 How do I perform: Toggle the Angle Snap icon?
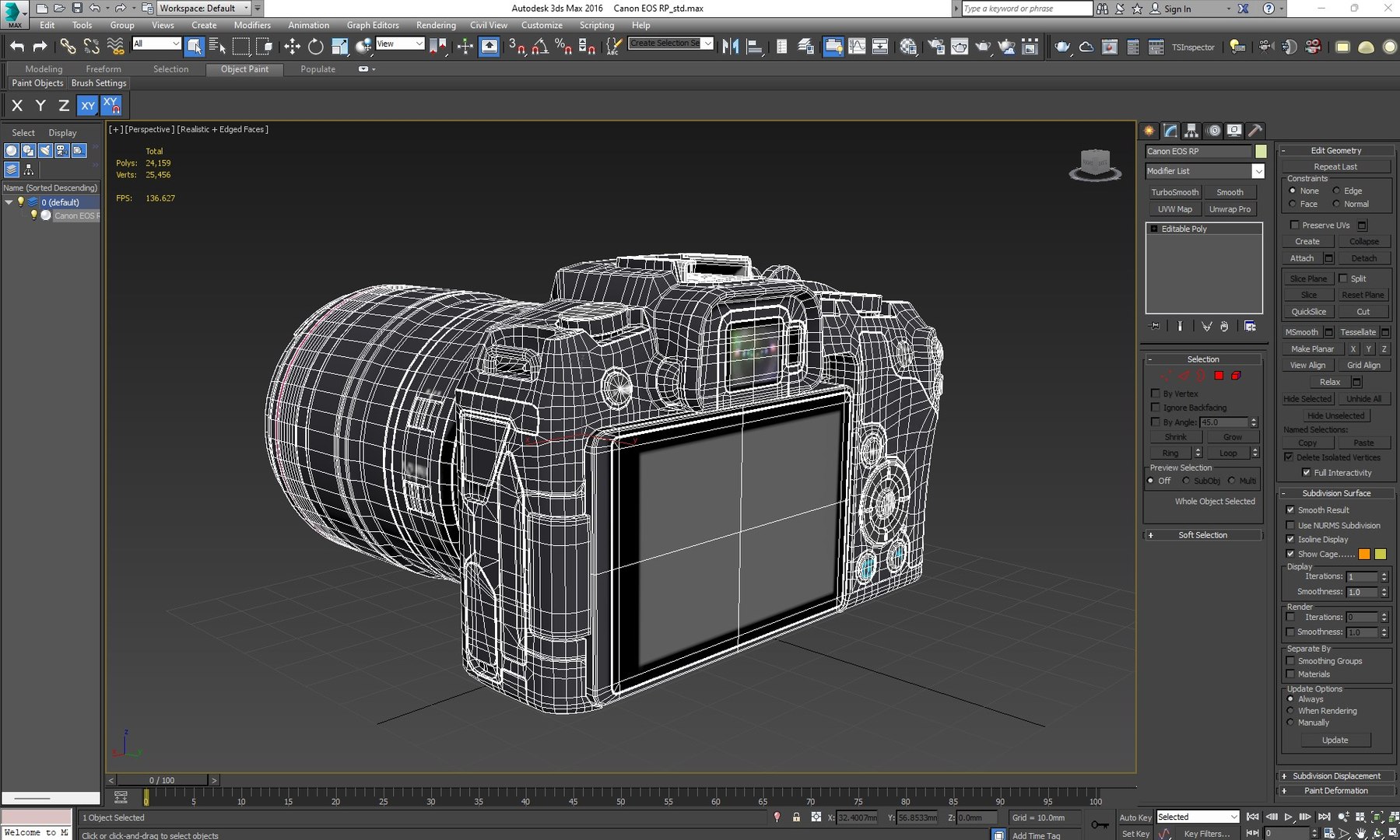click(539, 47)
